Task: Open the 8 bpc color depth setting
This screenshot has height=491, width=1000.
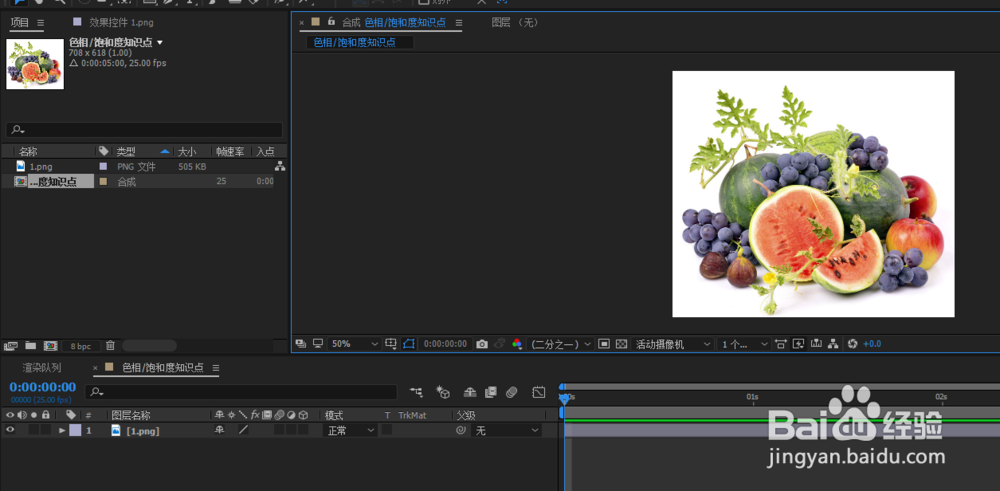Action: pyautogui.click(x=80, y=346)
